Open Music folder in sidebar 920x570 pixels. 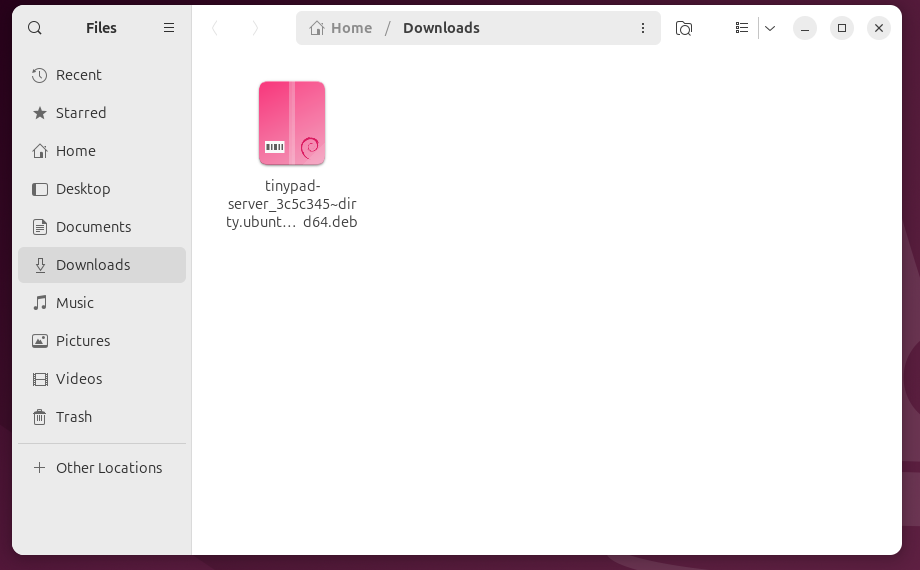point(102,303)
